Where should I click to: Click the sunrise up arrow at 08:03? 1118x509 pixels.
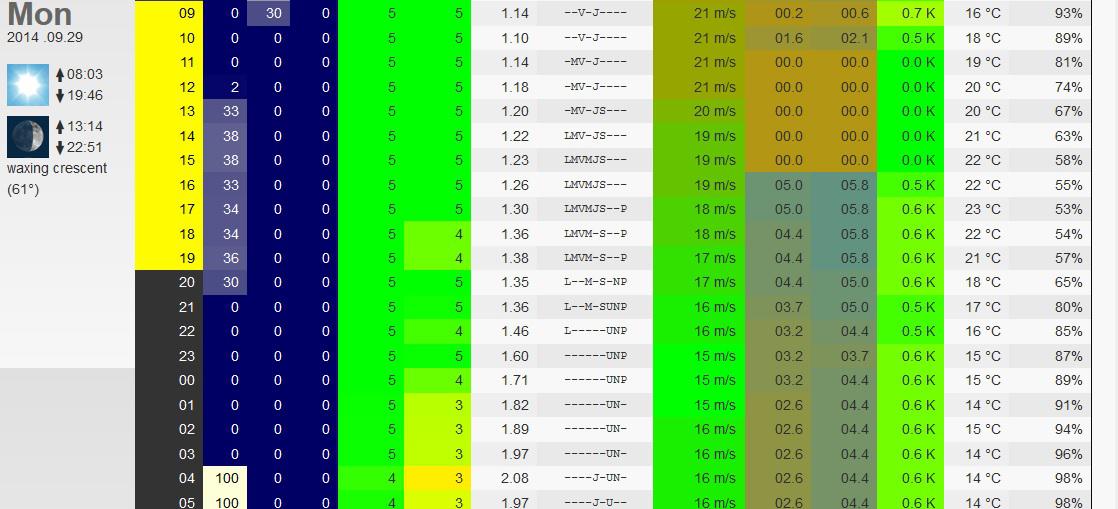pos(60,75)
